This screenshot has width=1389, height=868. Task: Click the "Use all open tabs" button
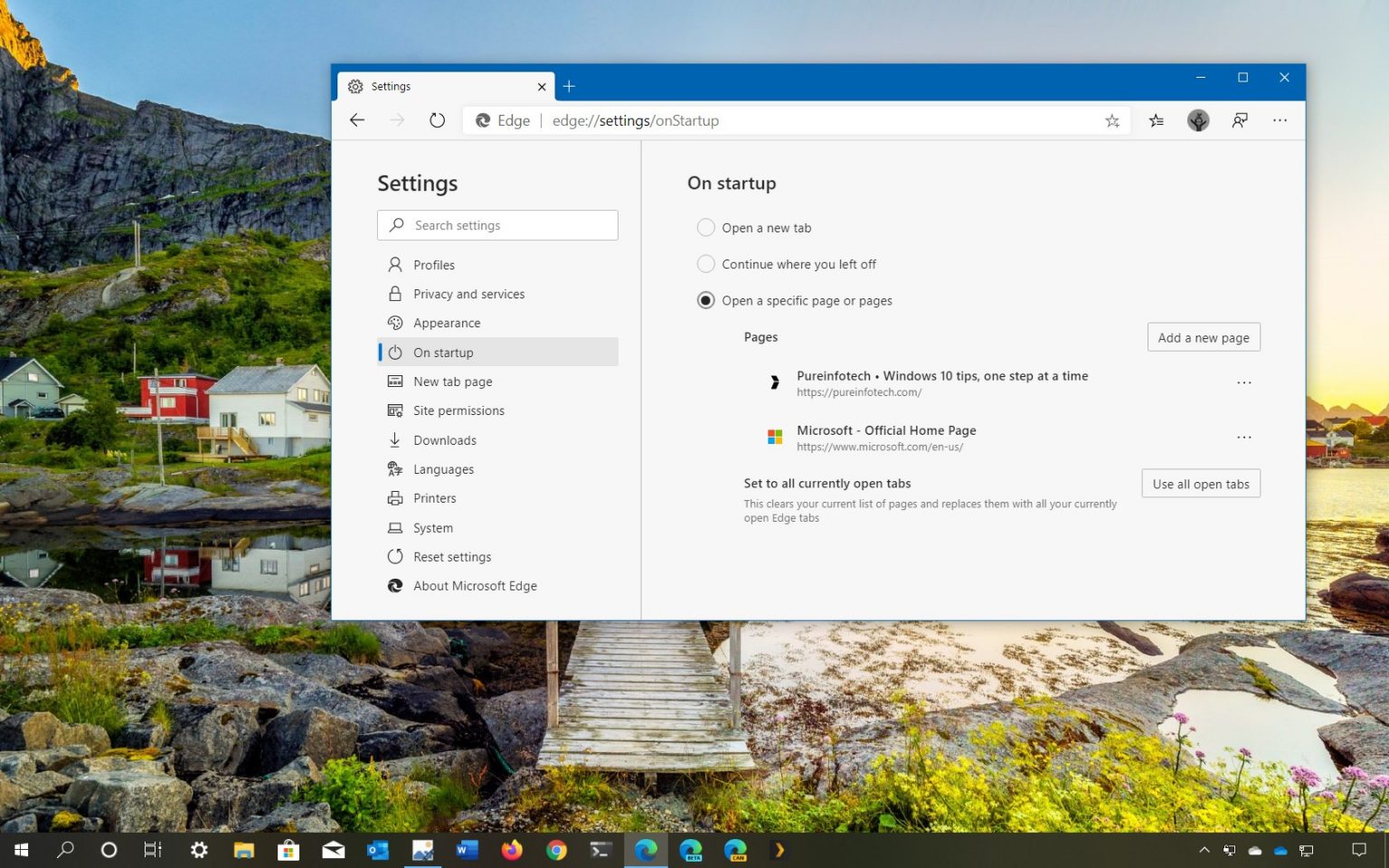(x=1200, y=483)
